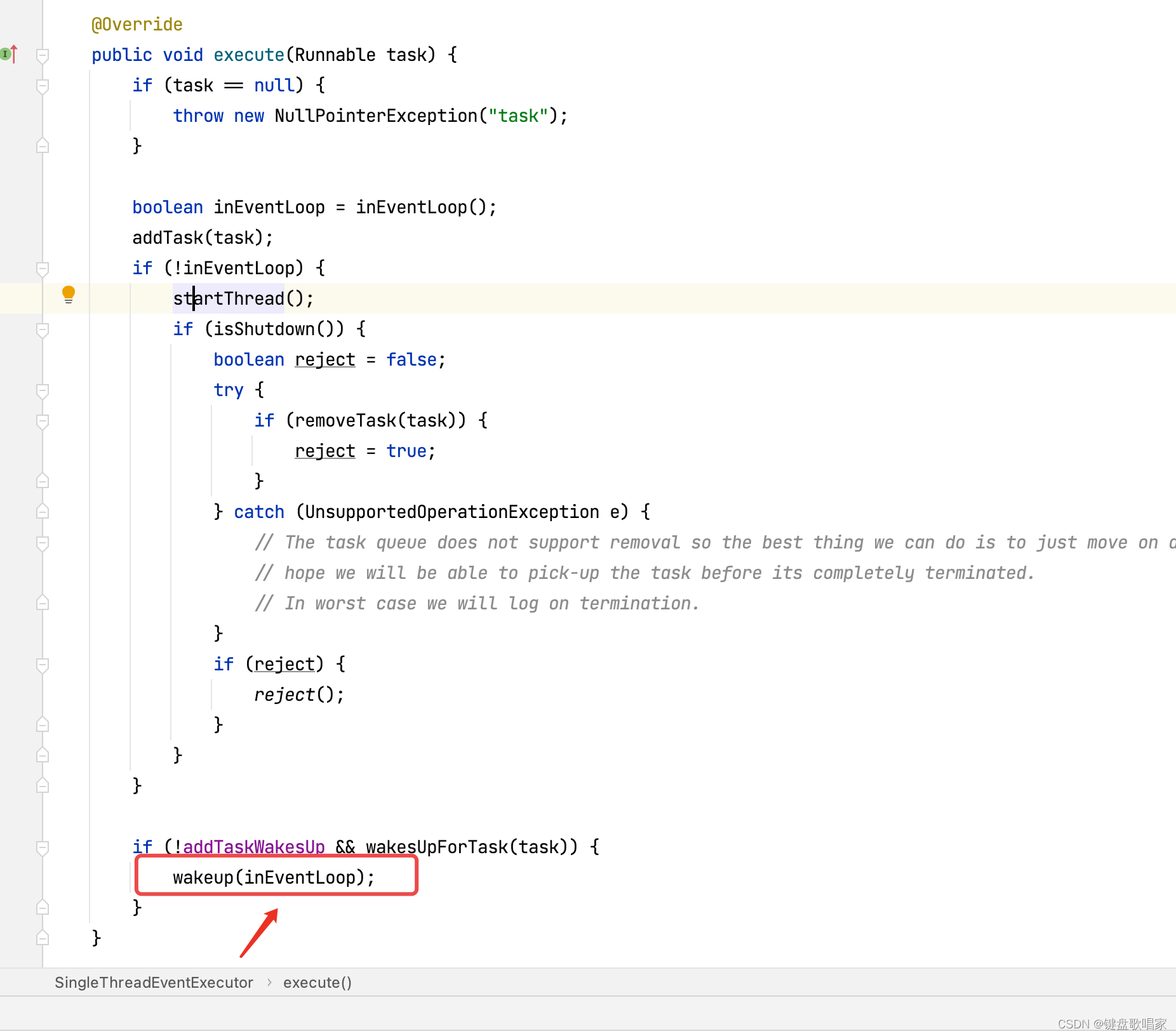
Task: Place cursor on the Runnable parameter type
Action: click(x=335, y=55)
